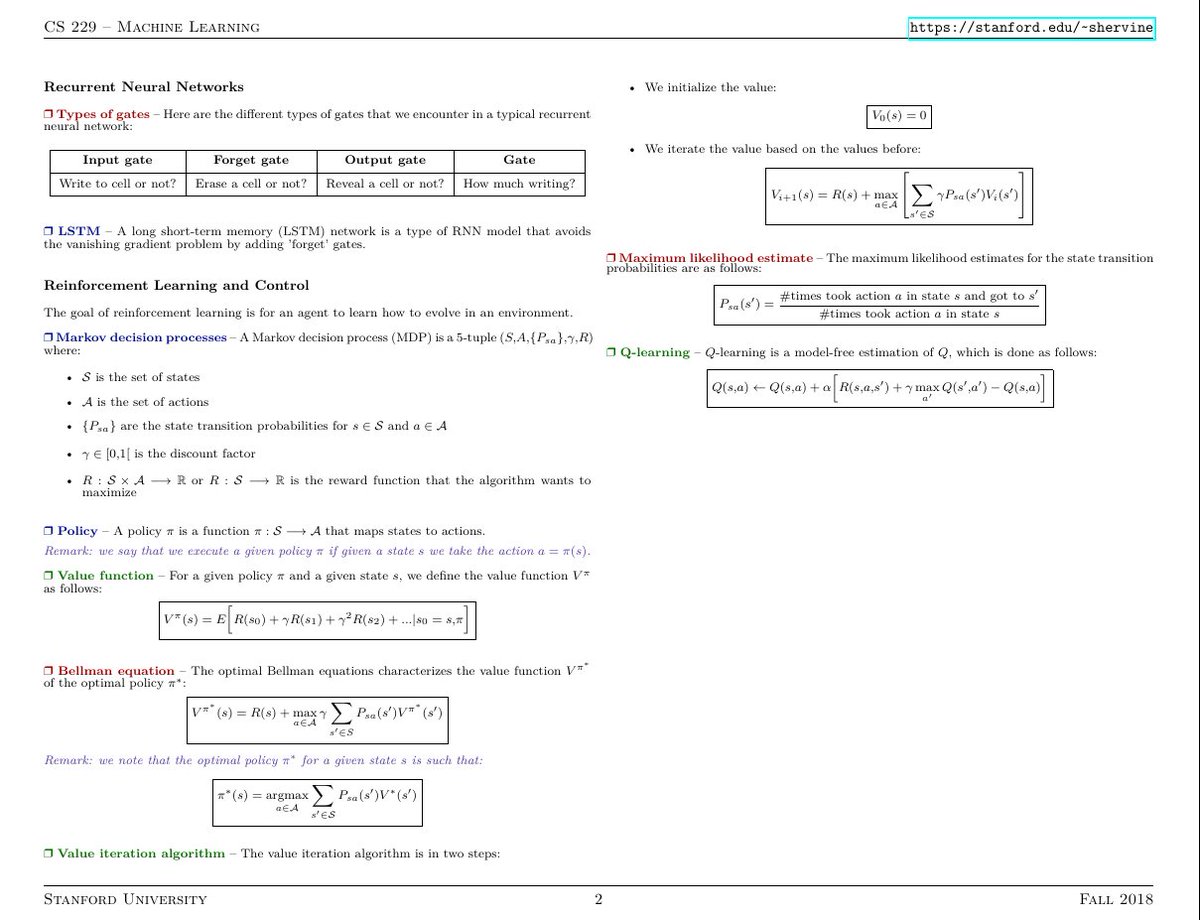The height and width of the screenshot is (920, 1200).
Task: Click the boxed argmax optimal policy formula
Action: click(317, 802)
